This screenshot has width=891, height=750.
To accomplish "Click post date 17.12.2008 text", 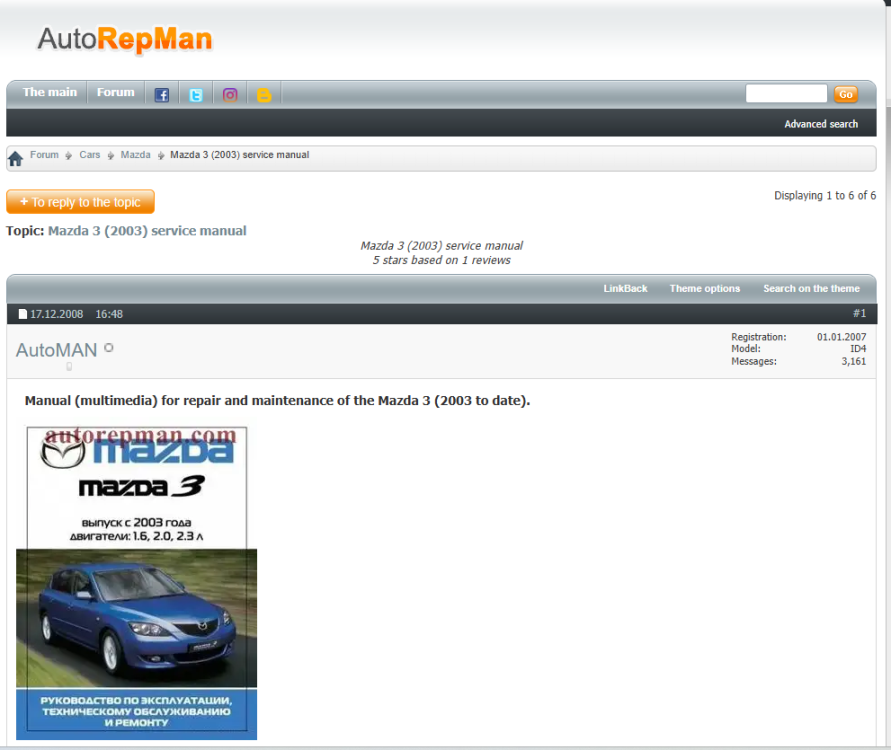I will click(x=56, y=314).
